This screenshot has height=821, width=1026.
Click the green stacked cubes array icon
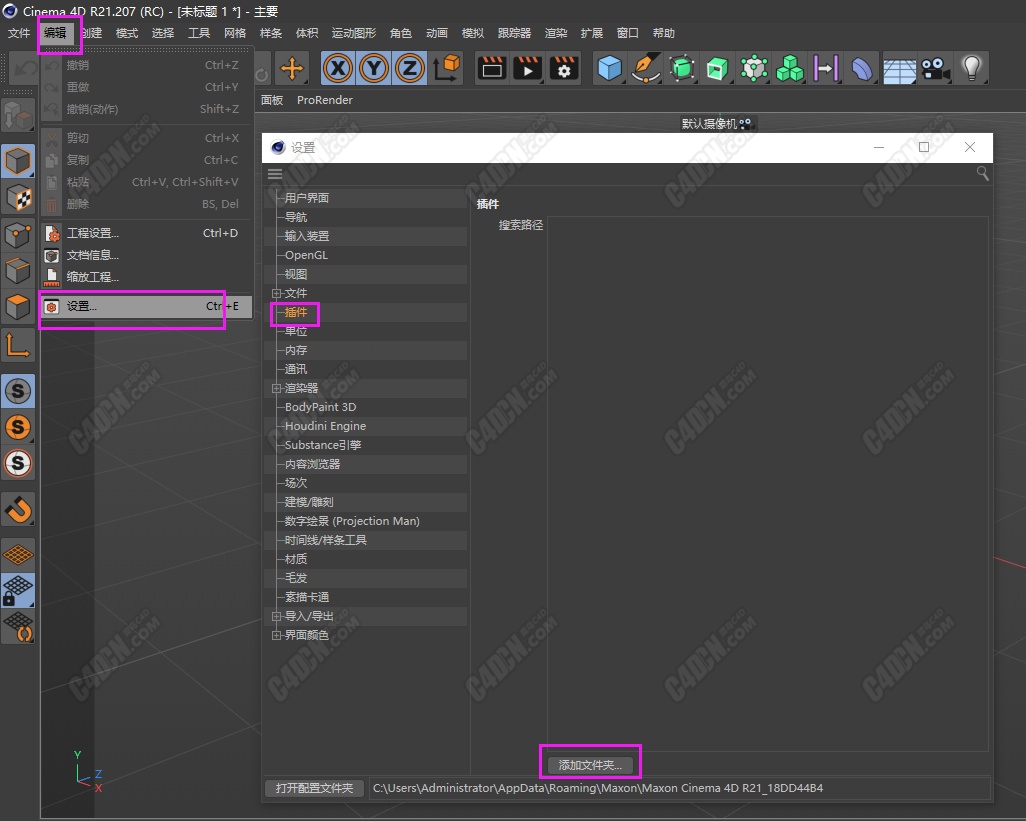pyautogui.click(x=790, y=68)
